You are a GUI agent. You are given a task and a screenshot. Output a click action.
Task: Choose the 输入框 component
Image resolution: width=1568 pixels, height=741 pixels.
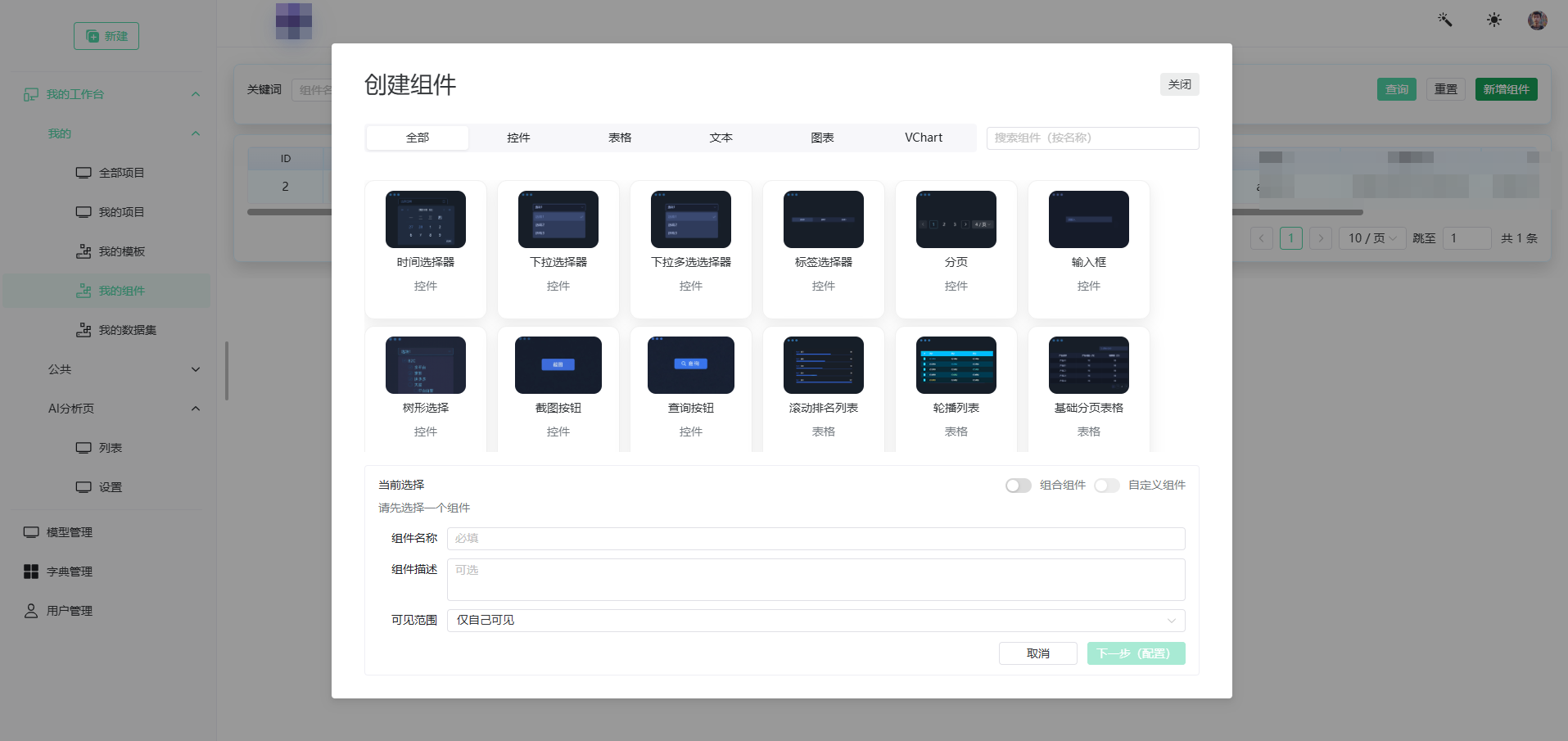[x=1089, y=249]
